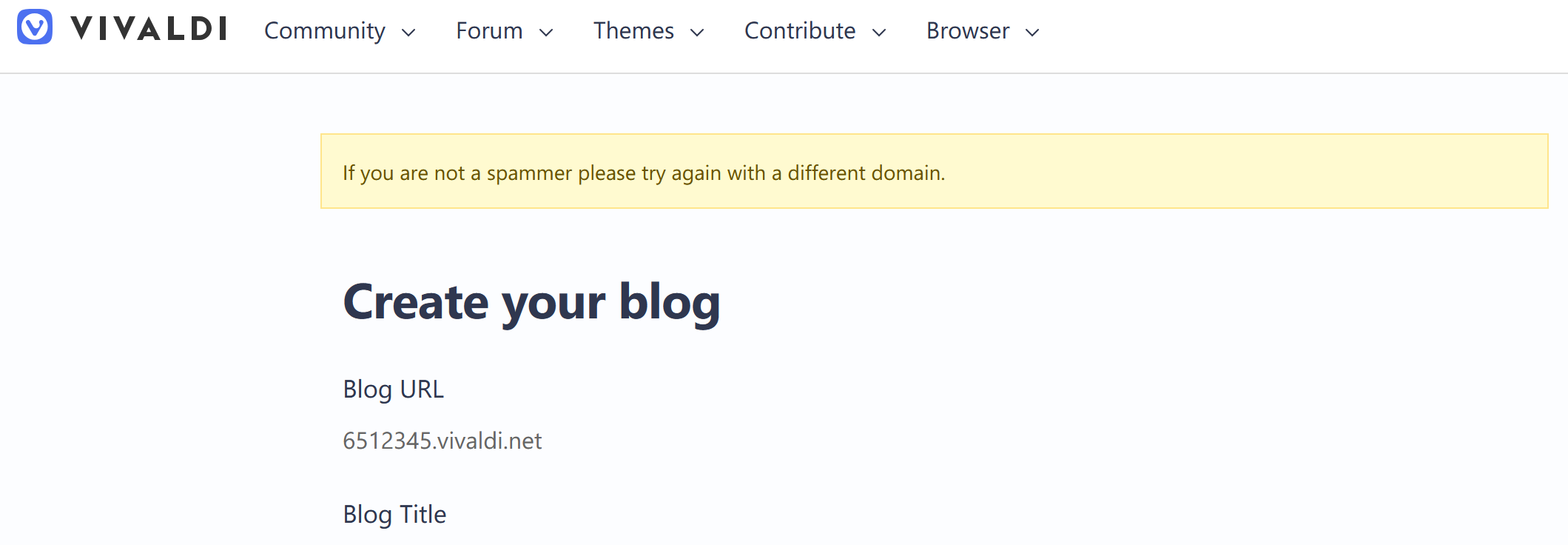Click the 6512345 subdomain part

coord(387,441)
